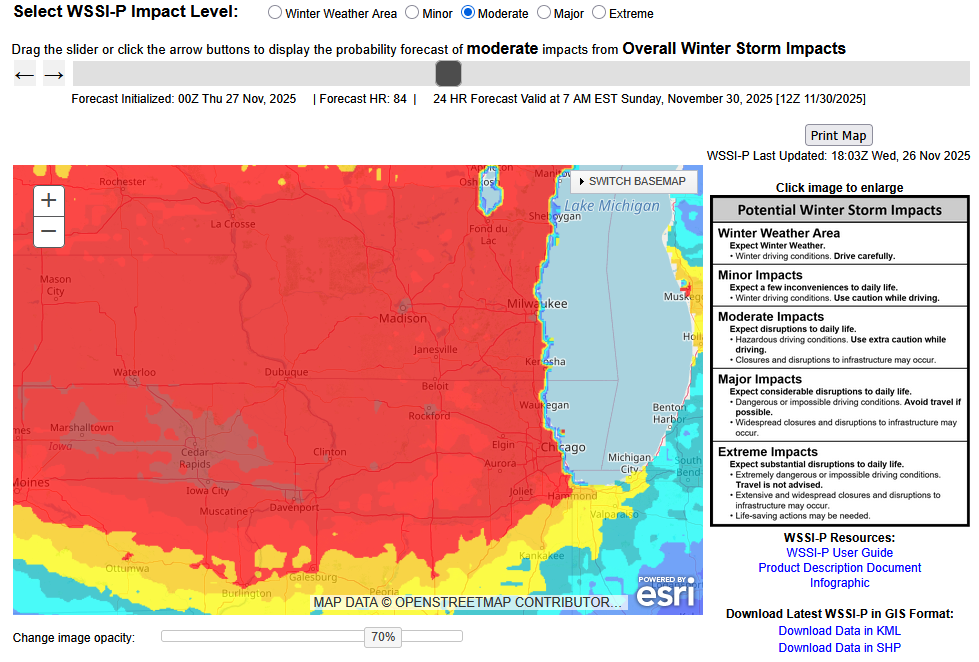The image size is (979, 662).
Task: Click the Esri logo on map
Action: [x=665, y=593]
